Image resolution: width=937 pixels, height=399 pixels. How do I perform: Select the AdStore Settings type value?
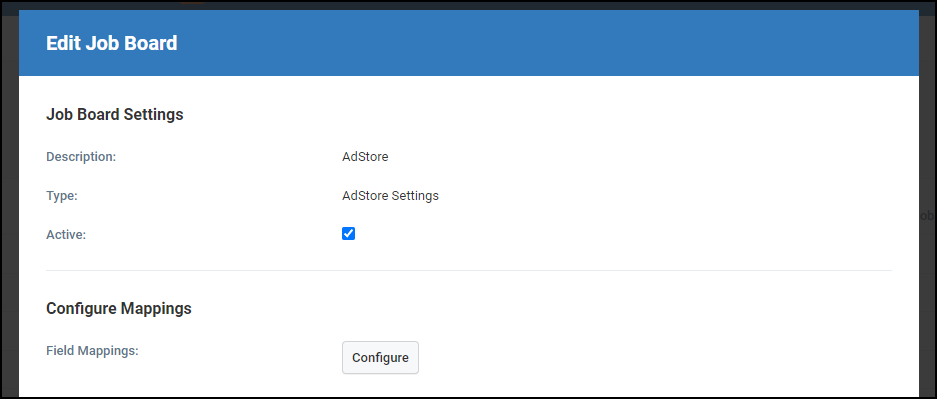[x=390, y=195]
